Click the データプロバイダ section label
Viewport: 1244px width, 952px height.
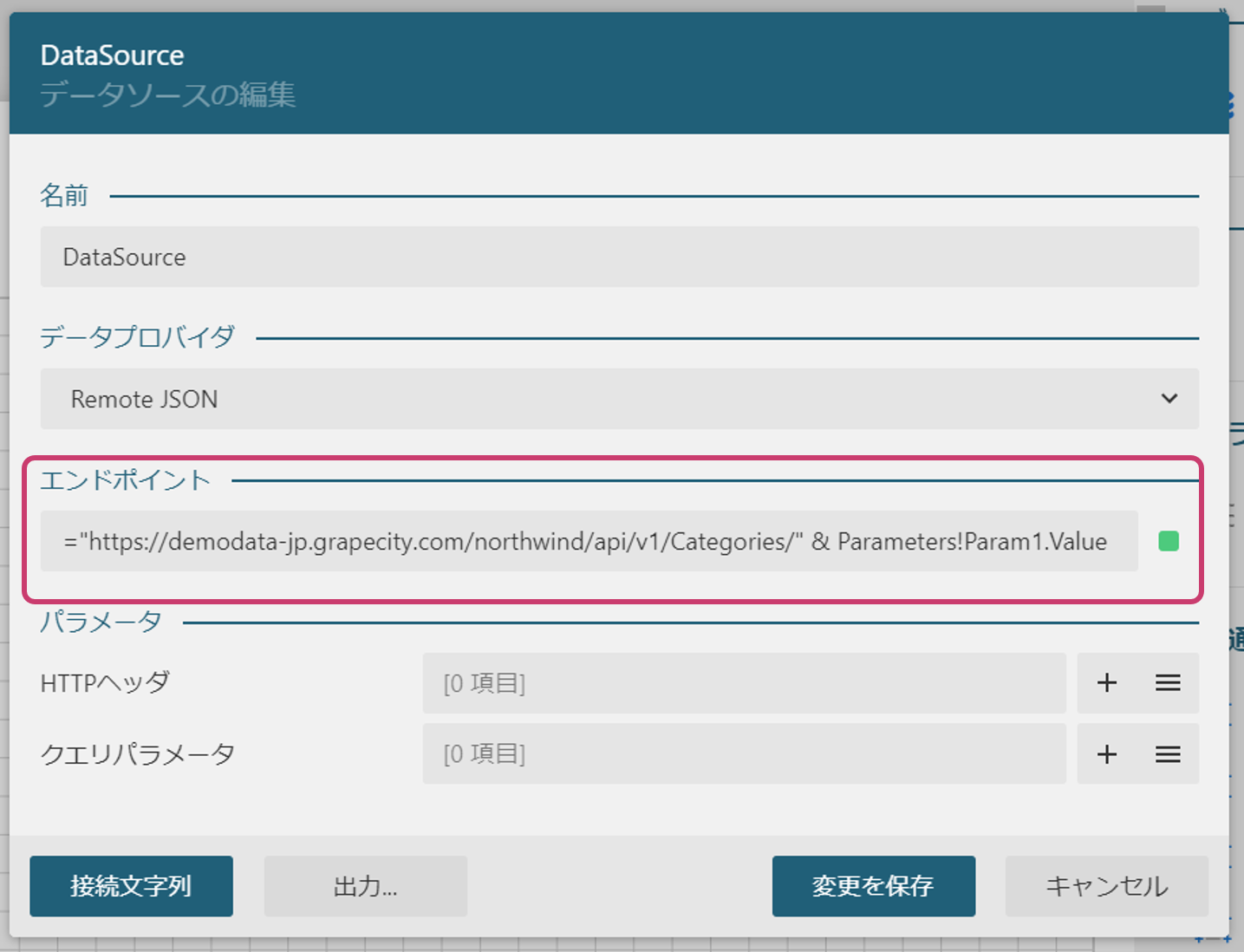(x=137, y=337)
